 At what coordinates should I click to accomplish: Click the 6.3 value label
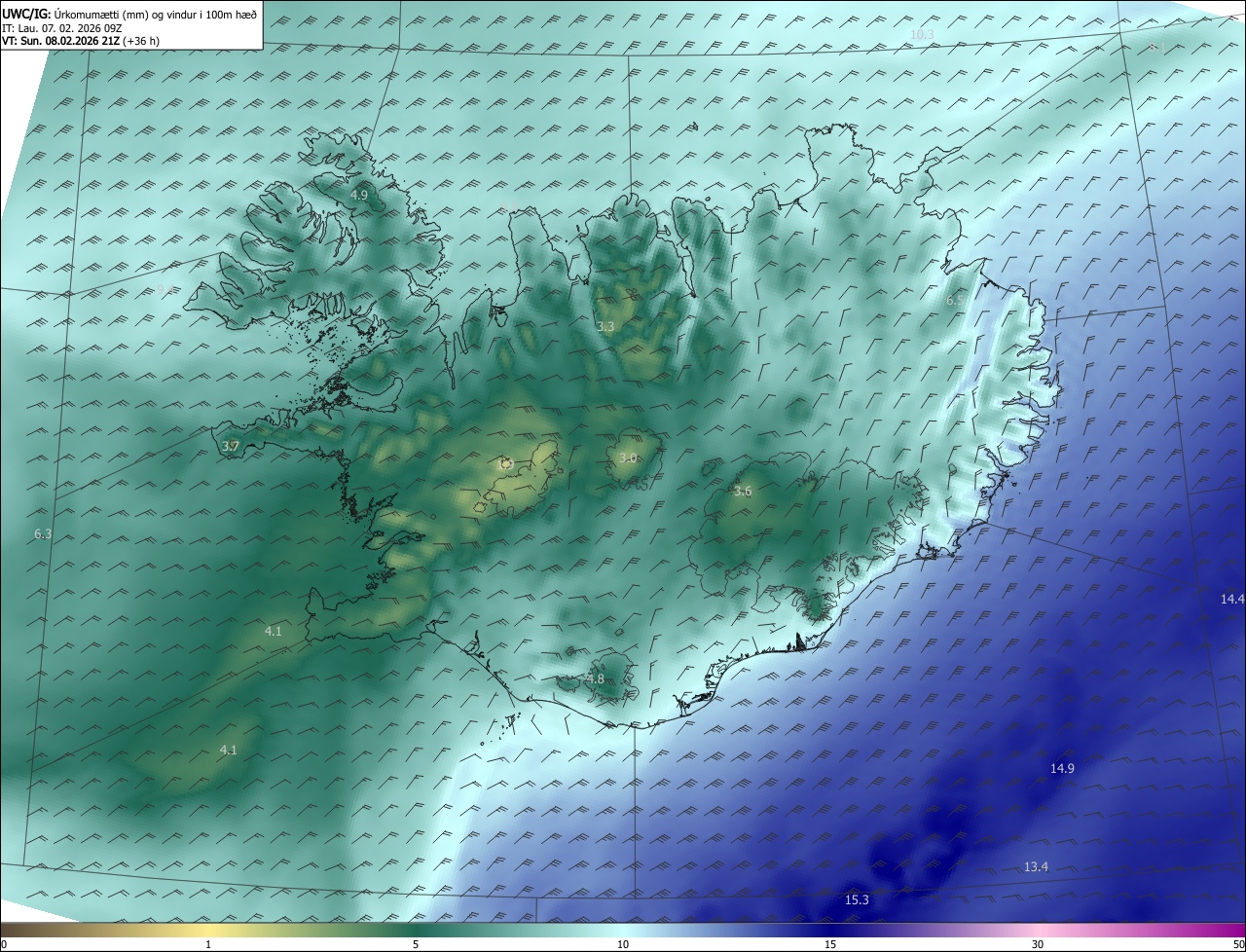click(43, 534)
